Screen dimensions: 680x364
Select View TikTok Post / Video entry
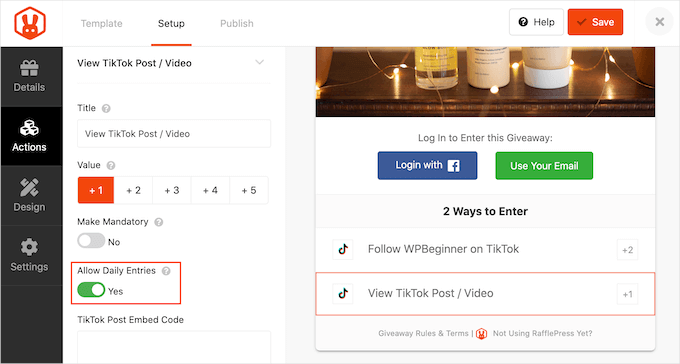coord(485,294)
